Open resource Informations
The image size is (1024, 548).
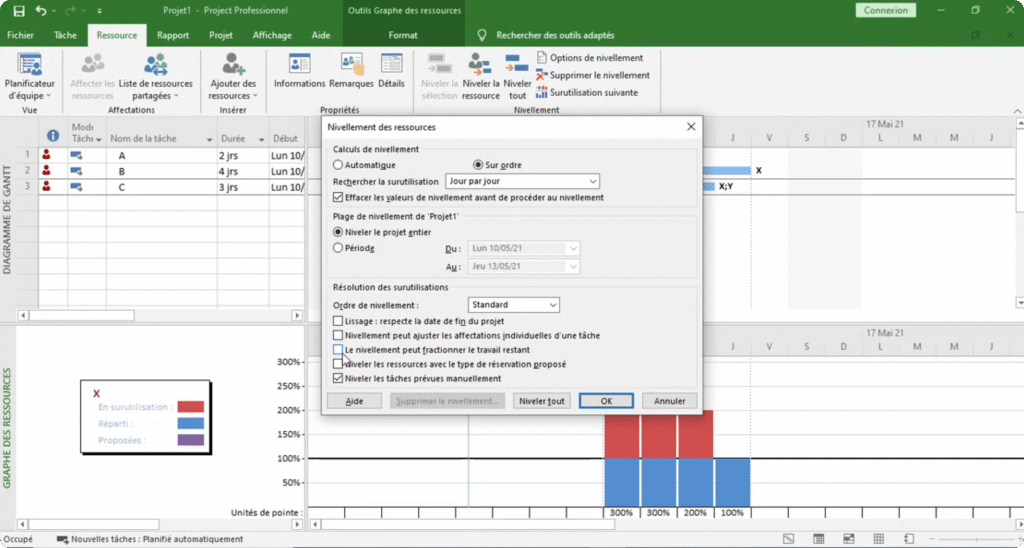(299, 71)
